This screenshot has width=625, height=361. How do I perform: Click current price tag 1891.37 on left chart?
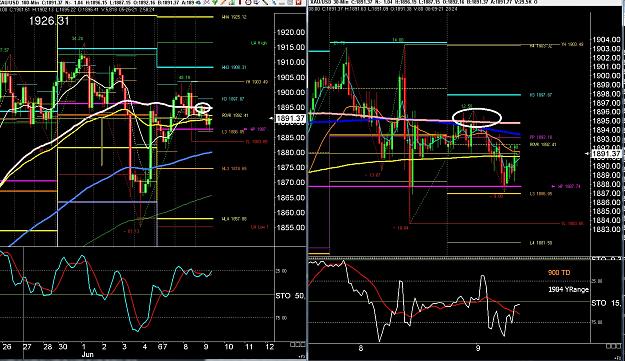[x=290, y=118]
